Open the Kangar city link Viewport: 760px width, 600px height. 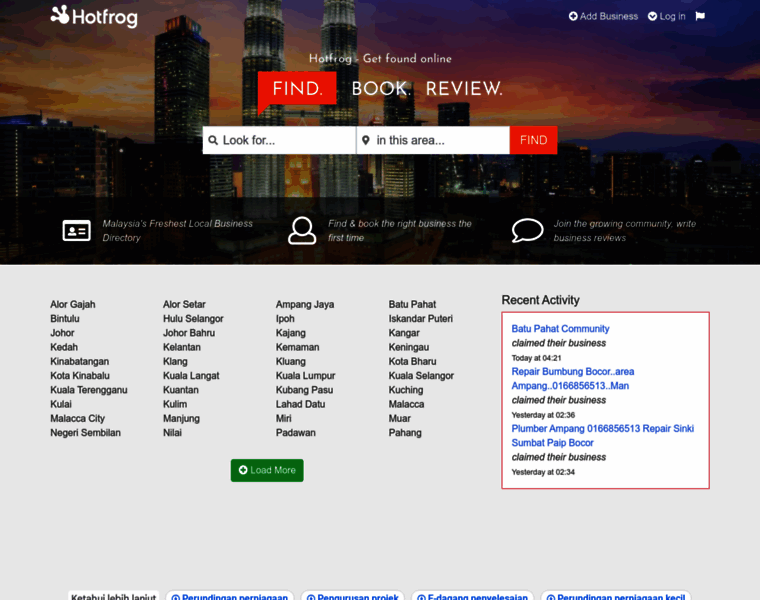[x=404, y=333]
